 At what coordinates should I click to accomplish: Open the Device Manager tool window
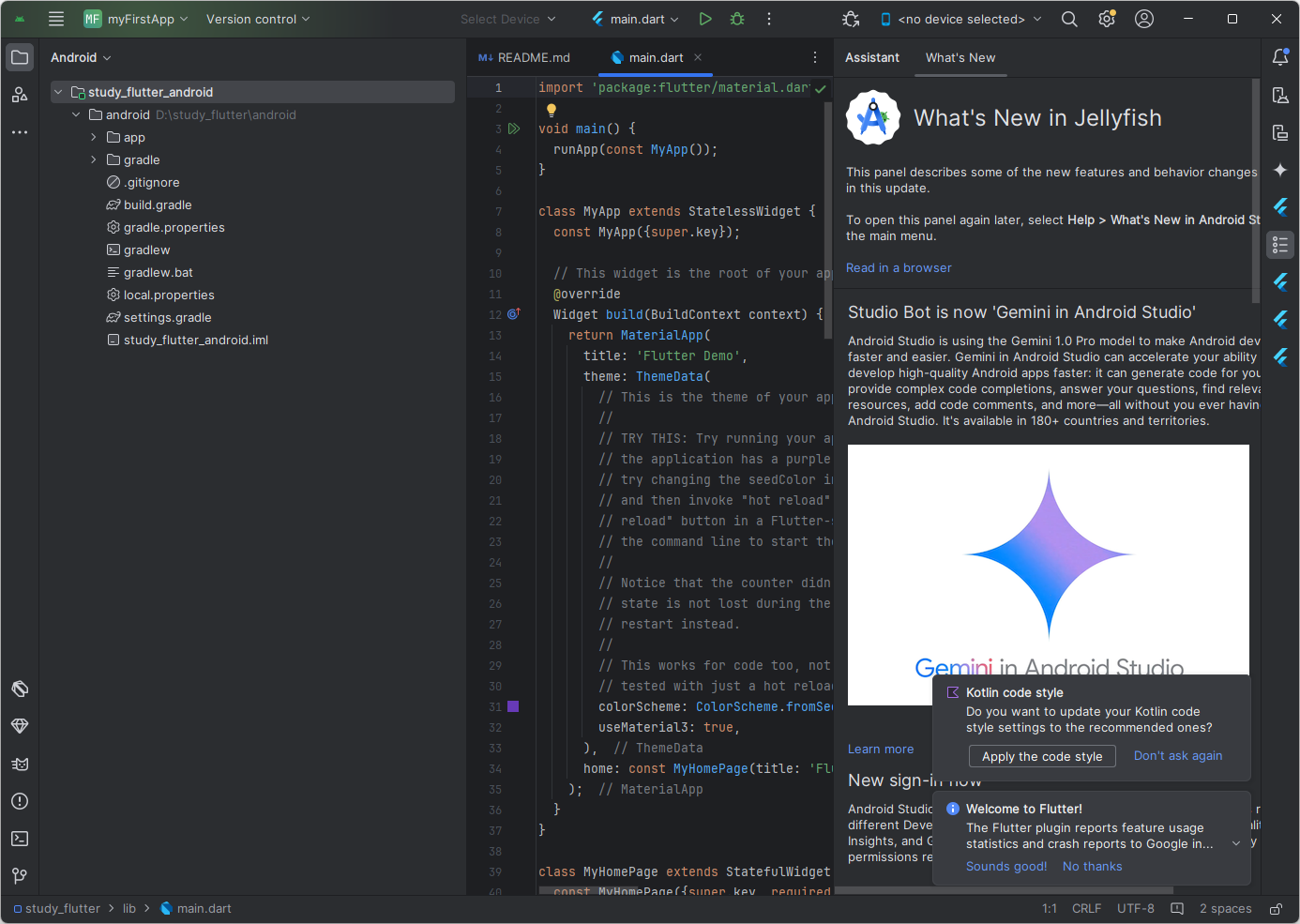click(1280, 95)
